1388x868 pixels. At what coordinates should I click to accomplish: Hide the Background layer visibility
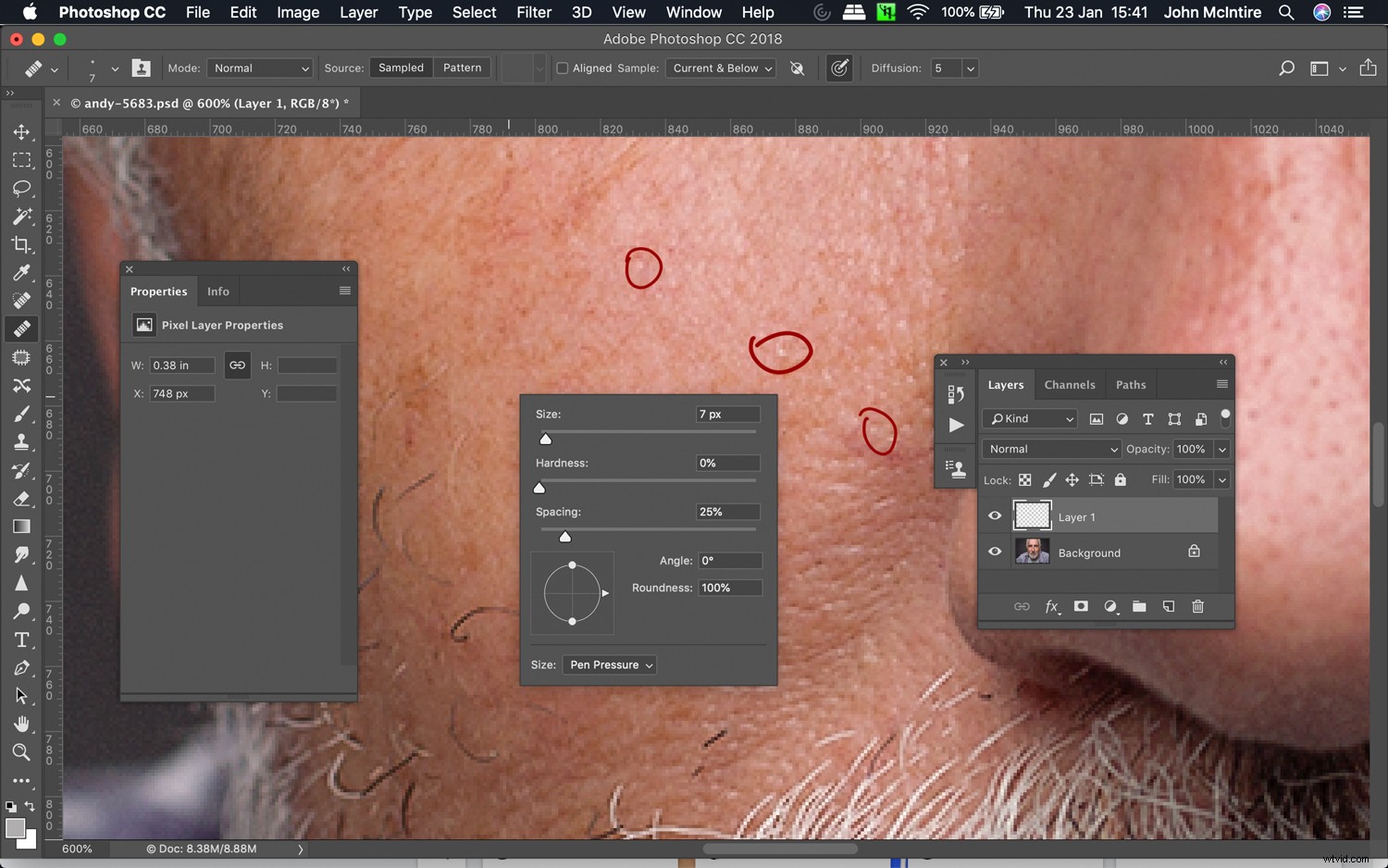tap(995, 552)
